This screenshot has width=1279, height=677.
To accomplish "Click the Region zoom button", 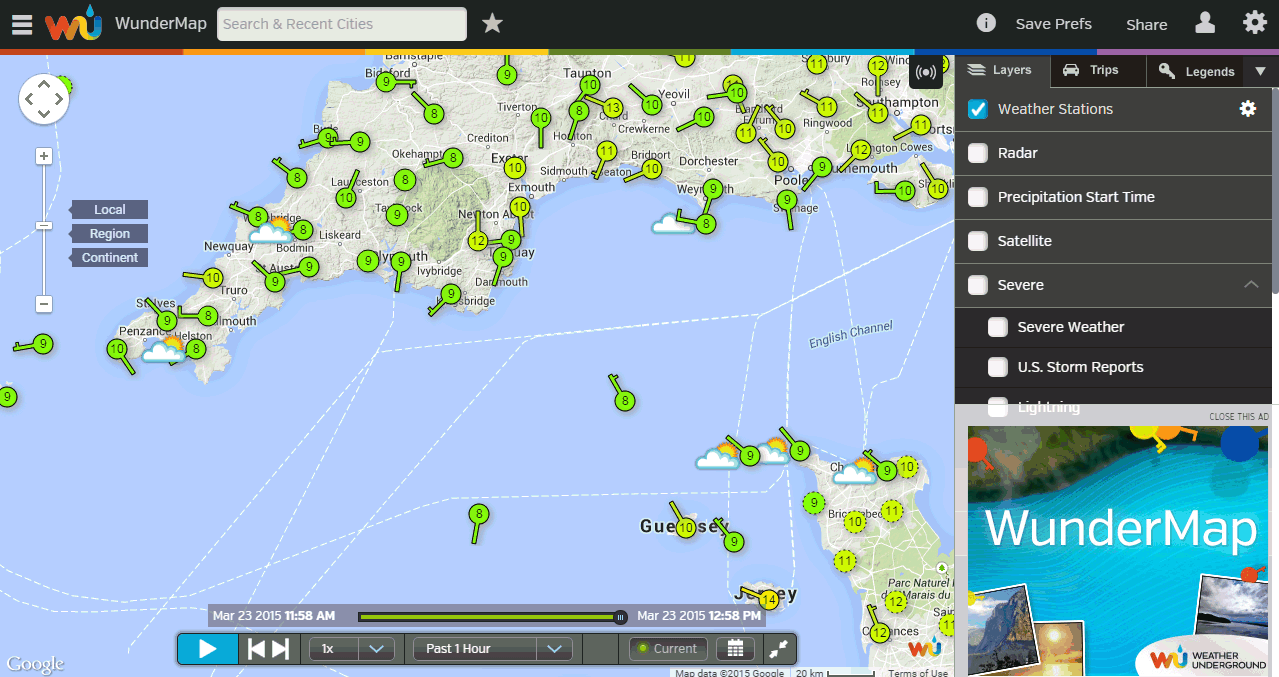I will [x=108, y=233].
